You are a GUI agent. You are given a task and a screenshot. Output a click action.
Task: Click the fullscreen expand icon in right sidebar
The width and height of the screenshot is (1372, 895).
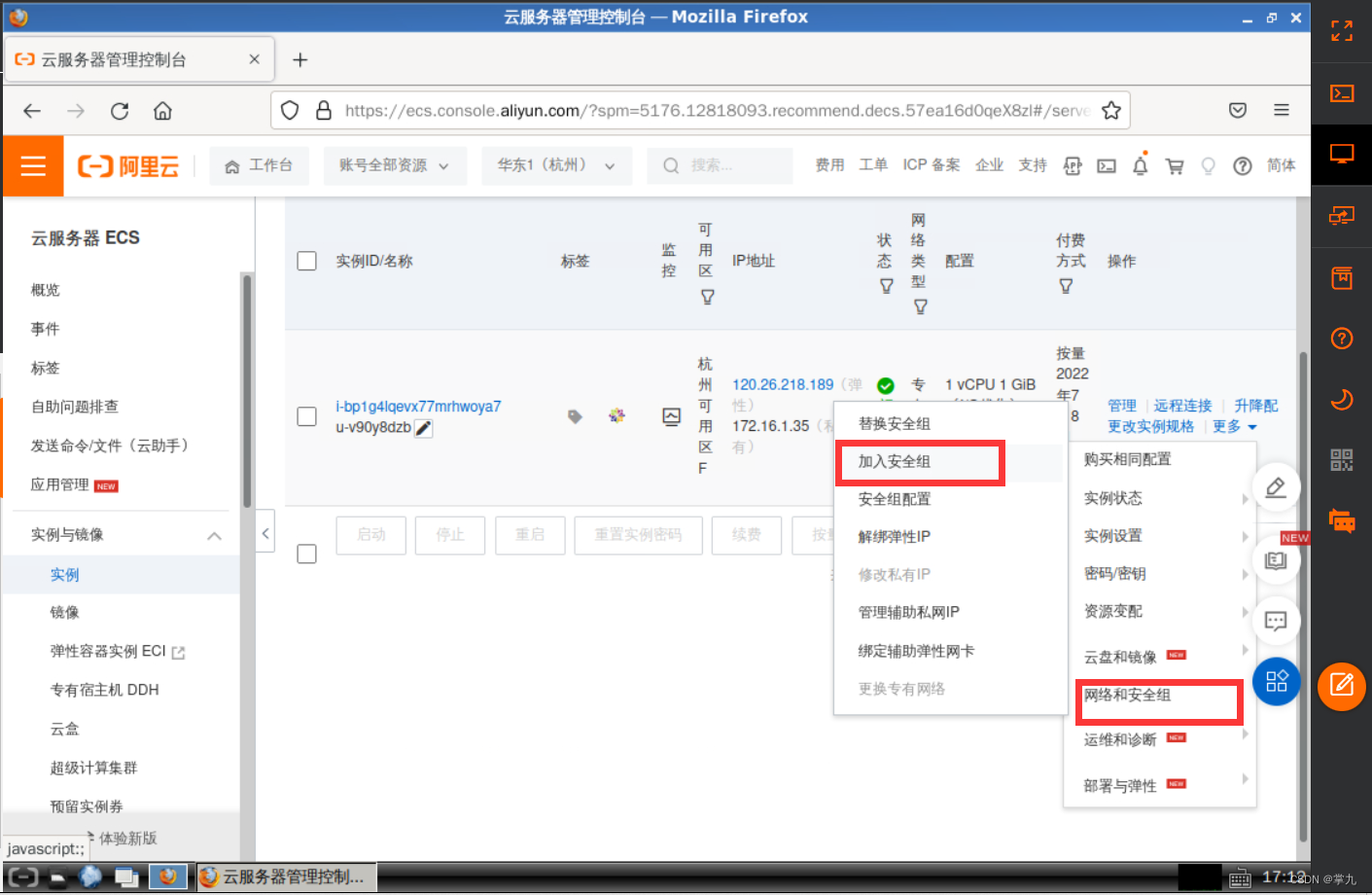(1342, 31)
